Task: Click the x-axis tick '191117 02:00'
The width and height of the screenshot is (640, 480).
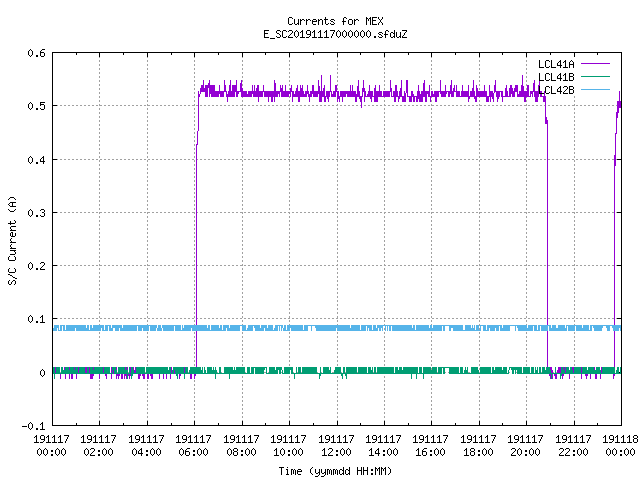Action: pos(98,446)
